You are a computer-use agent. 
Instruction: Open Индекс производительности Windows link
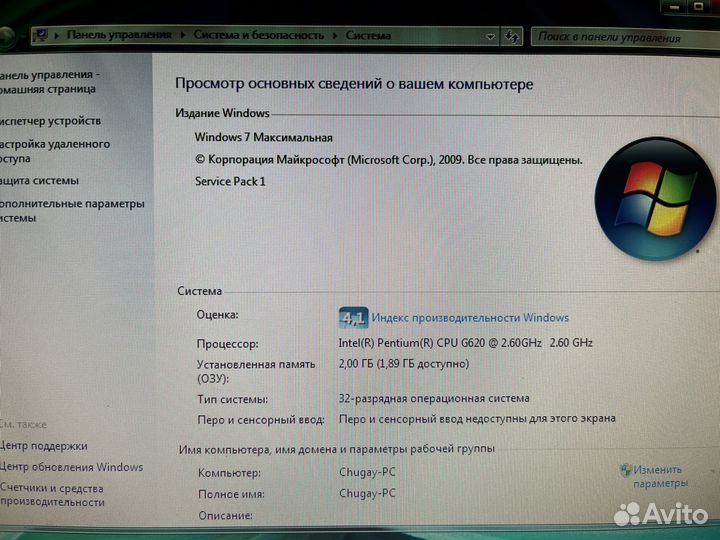(470, 318)
